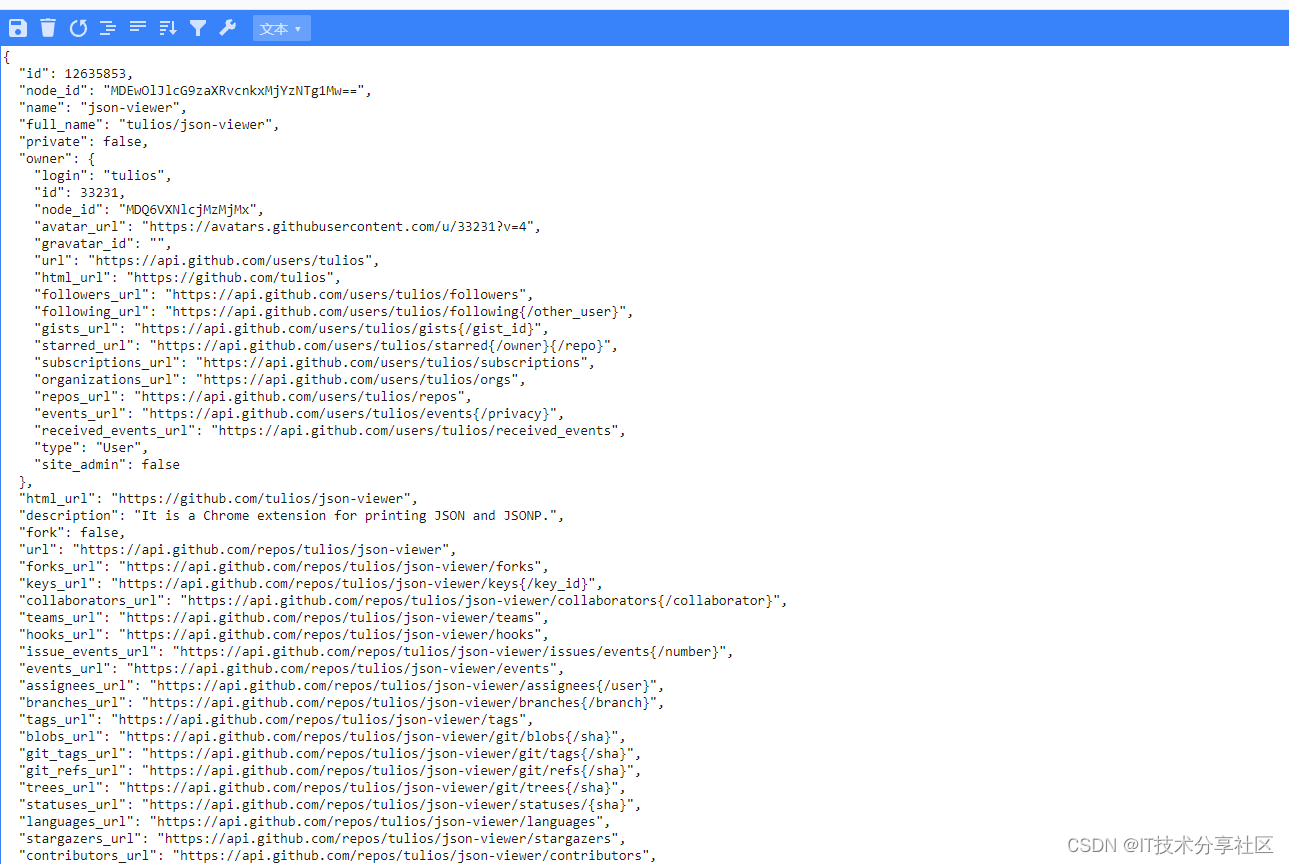
Task: Click the collaborators_url line
Action: click(x=403, y=600)
